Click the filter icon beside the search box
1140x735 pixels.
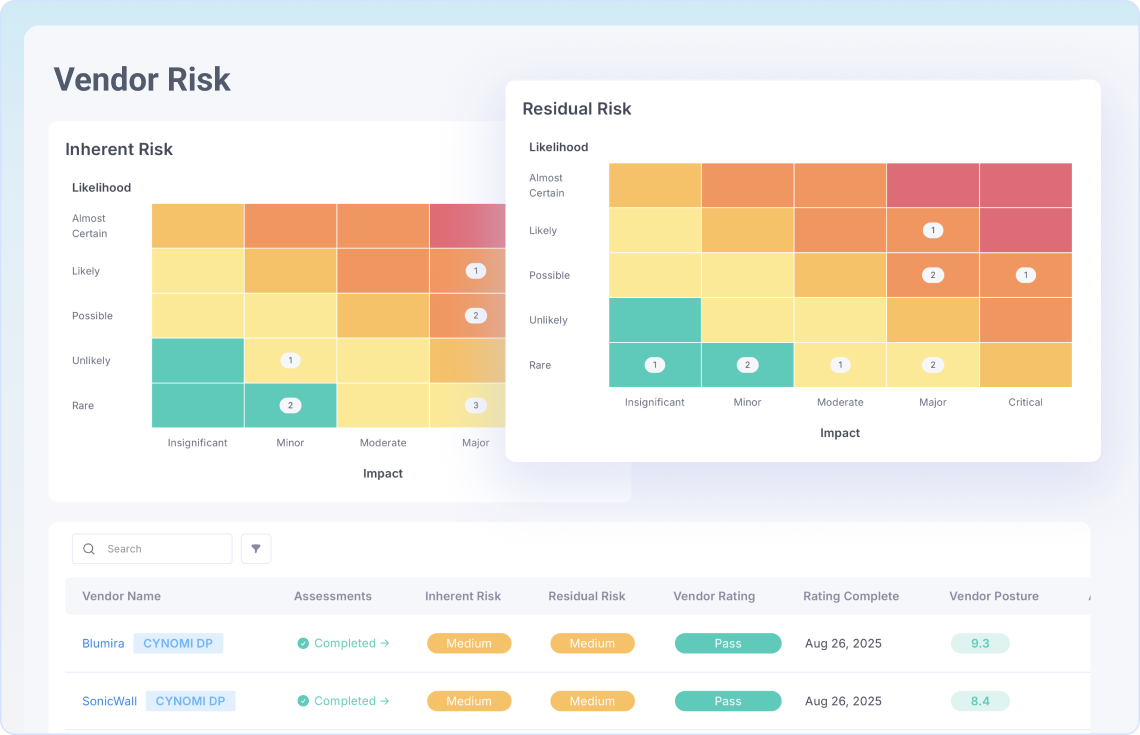(256, 549)
